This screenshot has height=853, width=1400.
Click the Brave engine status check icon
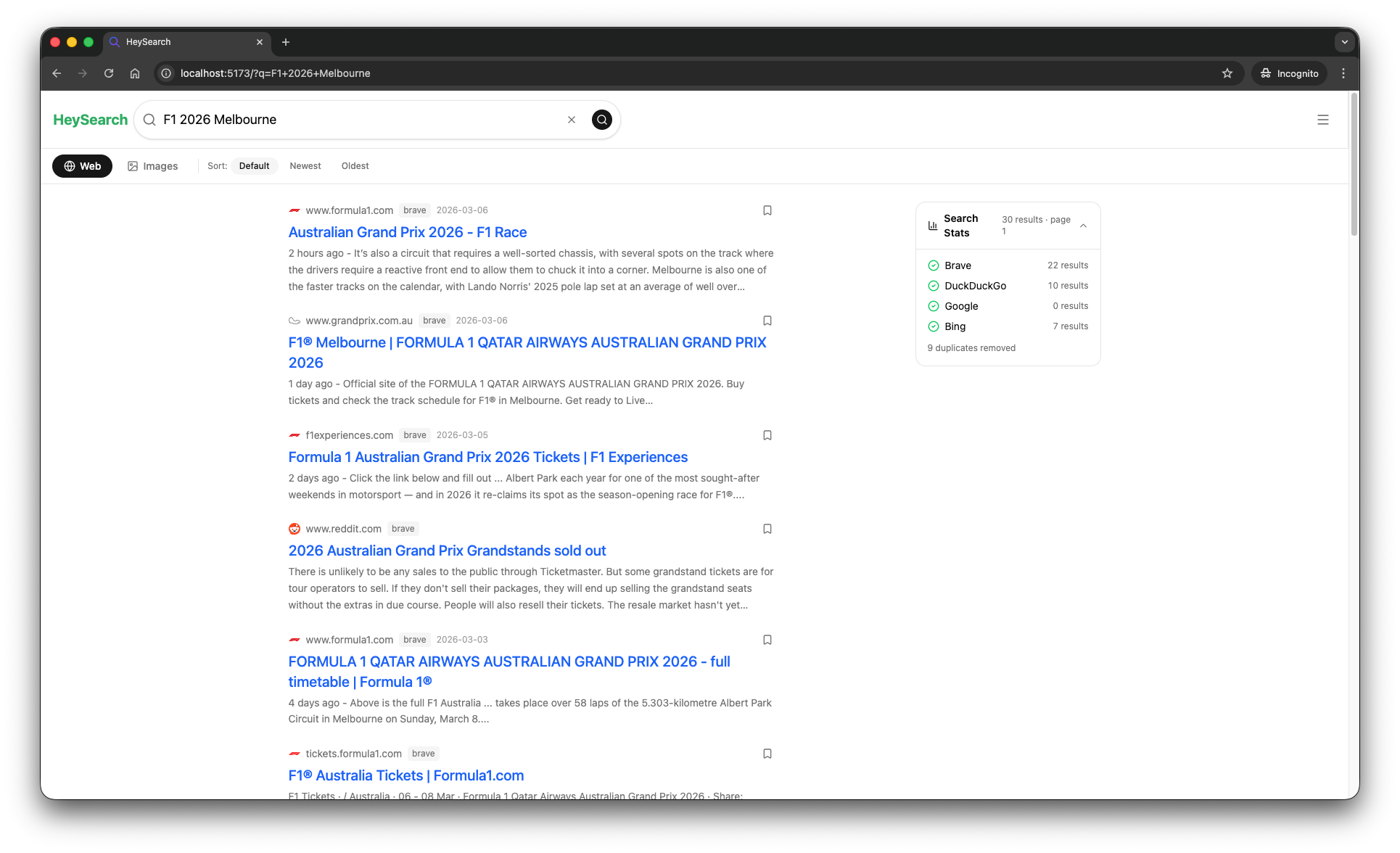pos(933,265)
